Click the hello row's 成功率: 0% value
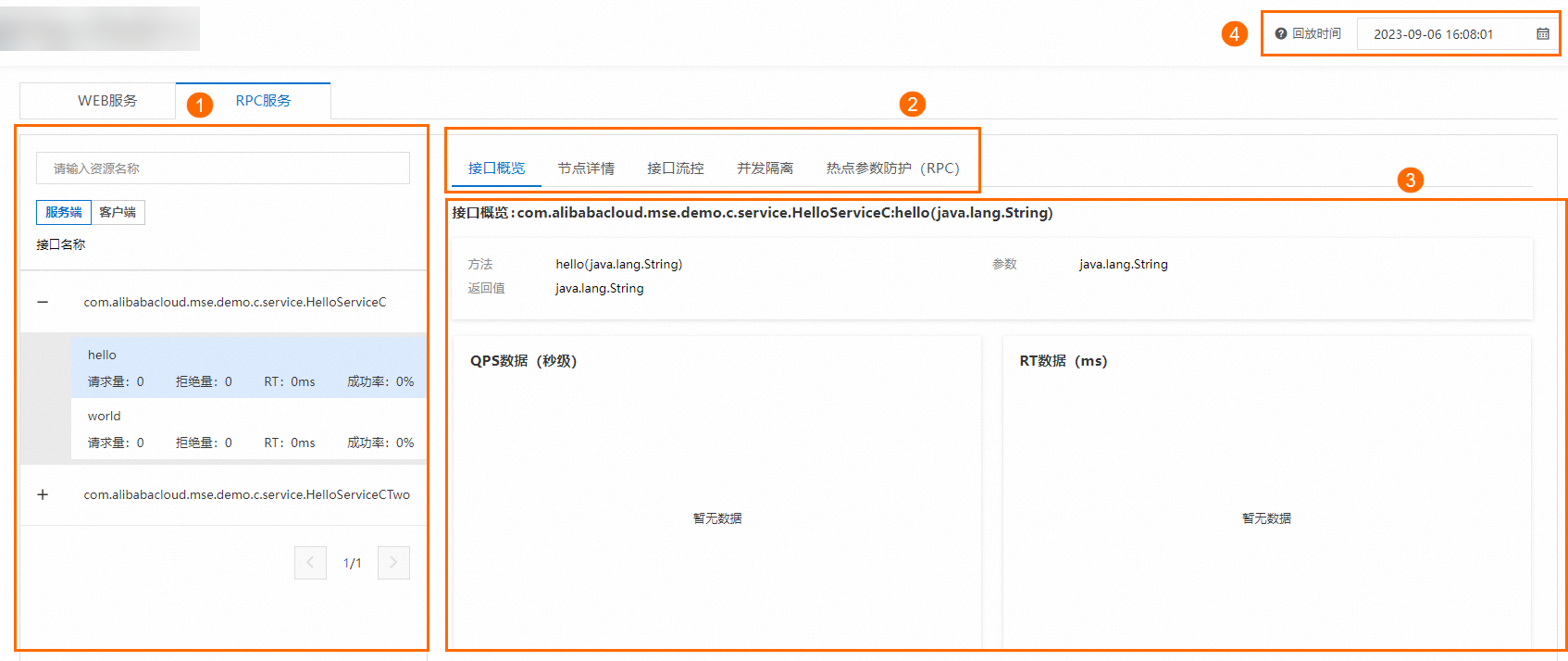Screen dimensions: 1568x661 pos(380,381)
